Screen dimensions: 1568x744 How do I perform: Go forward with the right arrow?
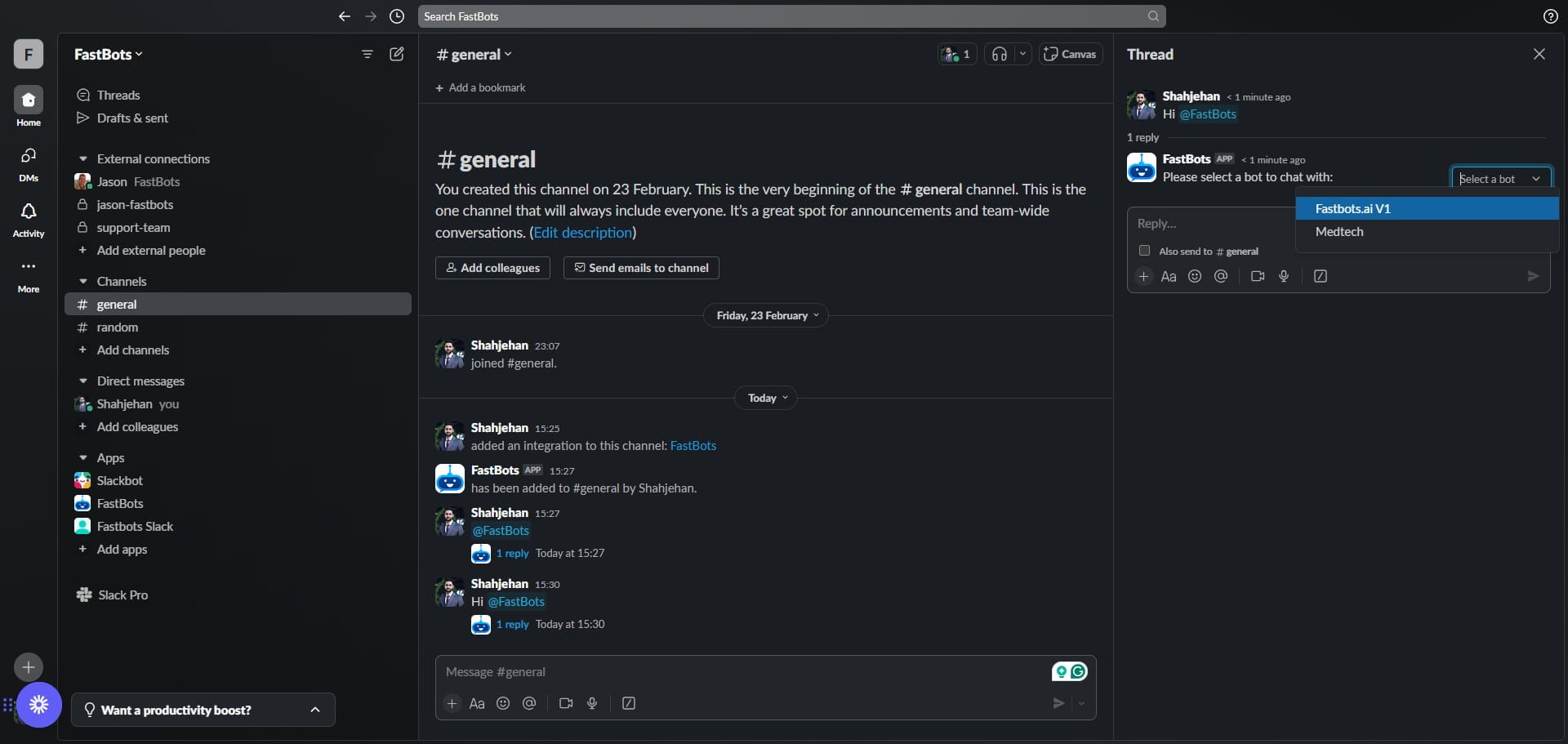(371, 16)
